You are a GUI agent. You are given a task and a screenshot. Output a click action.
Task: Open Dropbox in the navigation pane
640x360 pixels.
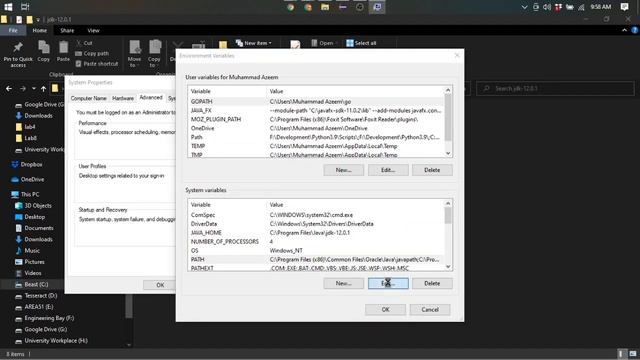pos(27,164)
